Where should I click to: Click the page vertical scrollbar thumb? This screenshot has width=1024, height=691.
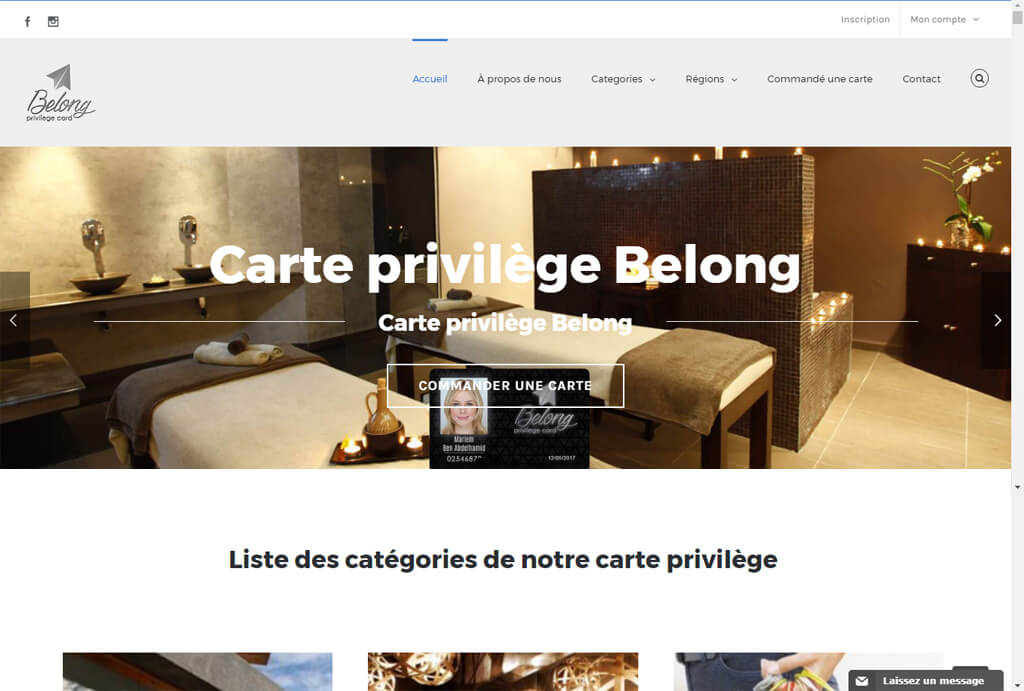pyautogui.click(x=1017, y=16)
